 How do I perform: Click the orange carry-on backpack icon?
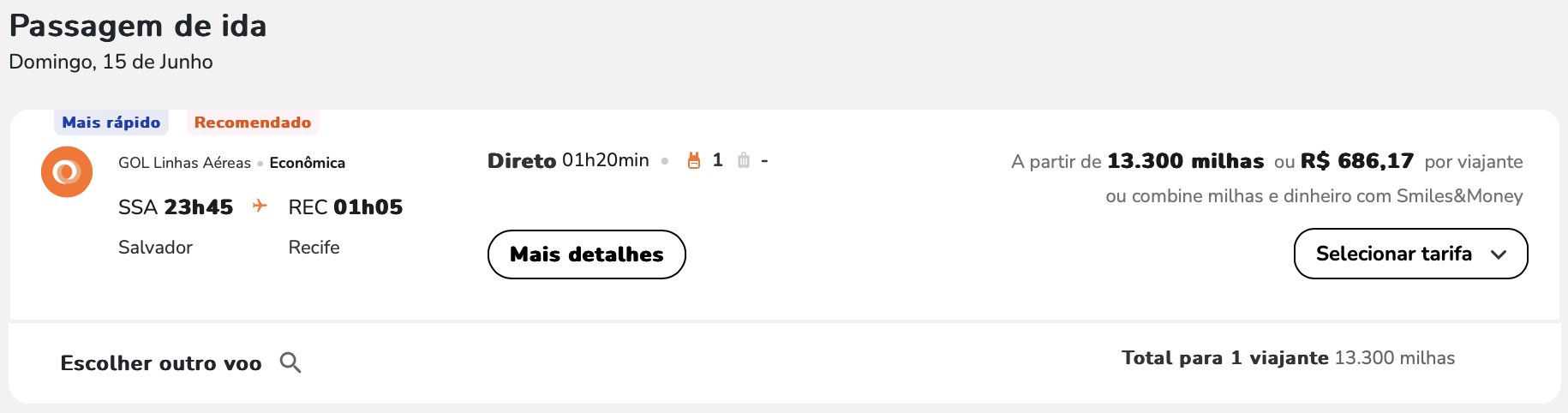(x=694, y=160)
